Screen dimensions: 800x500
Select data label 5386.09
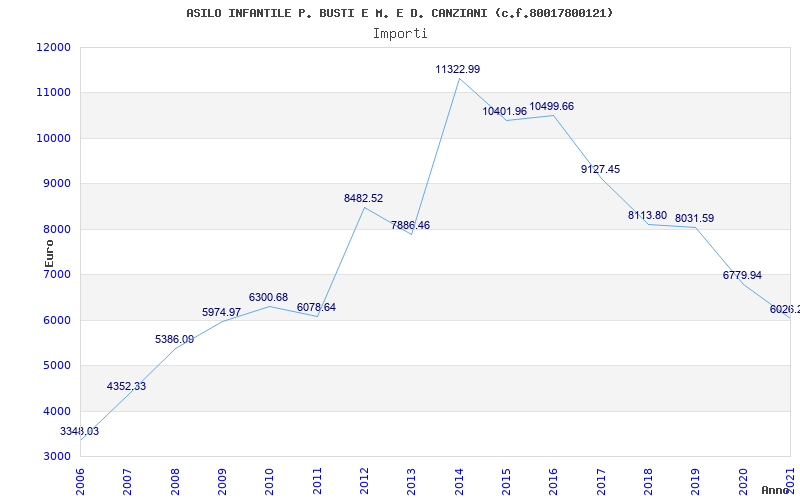(x=174, y=339)
